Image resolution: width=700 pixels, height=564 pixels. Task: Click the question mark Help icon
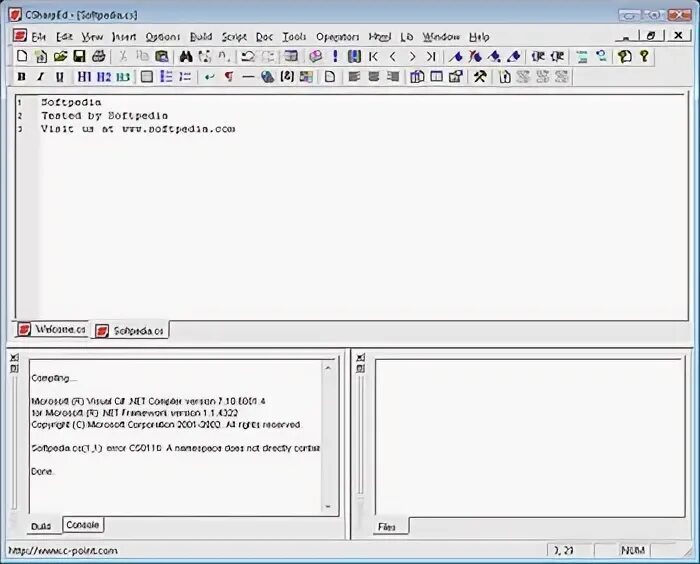pos(644,56)
